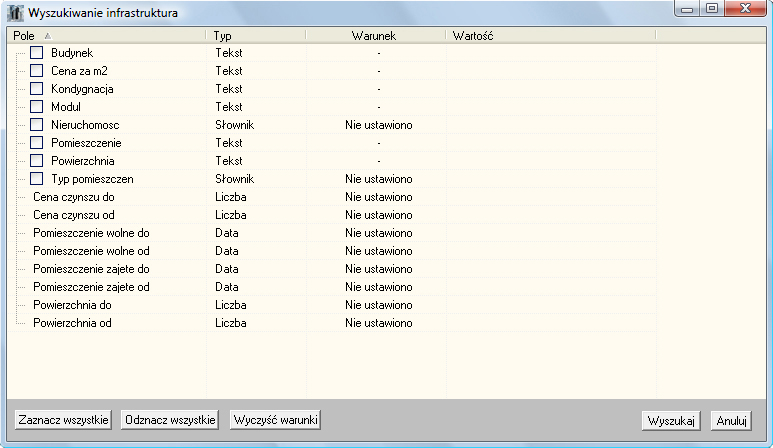Click the Warunek column header
This screenshot has width=773, height=448.
click(x=376, y=35)
